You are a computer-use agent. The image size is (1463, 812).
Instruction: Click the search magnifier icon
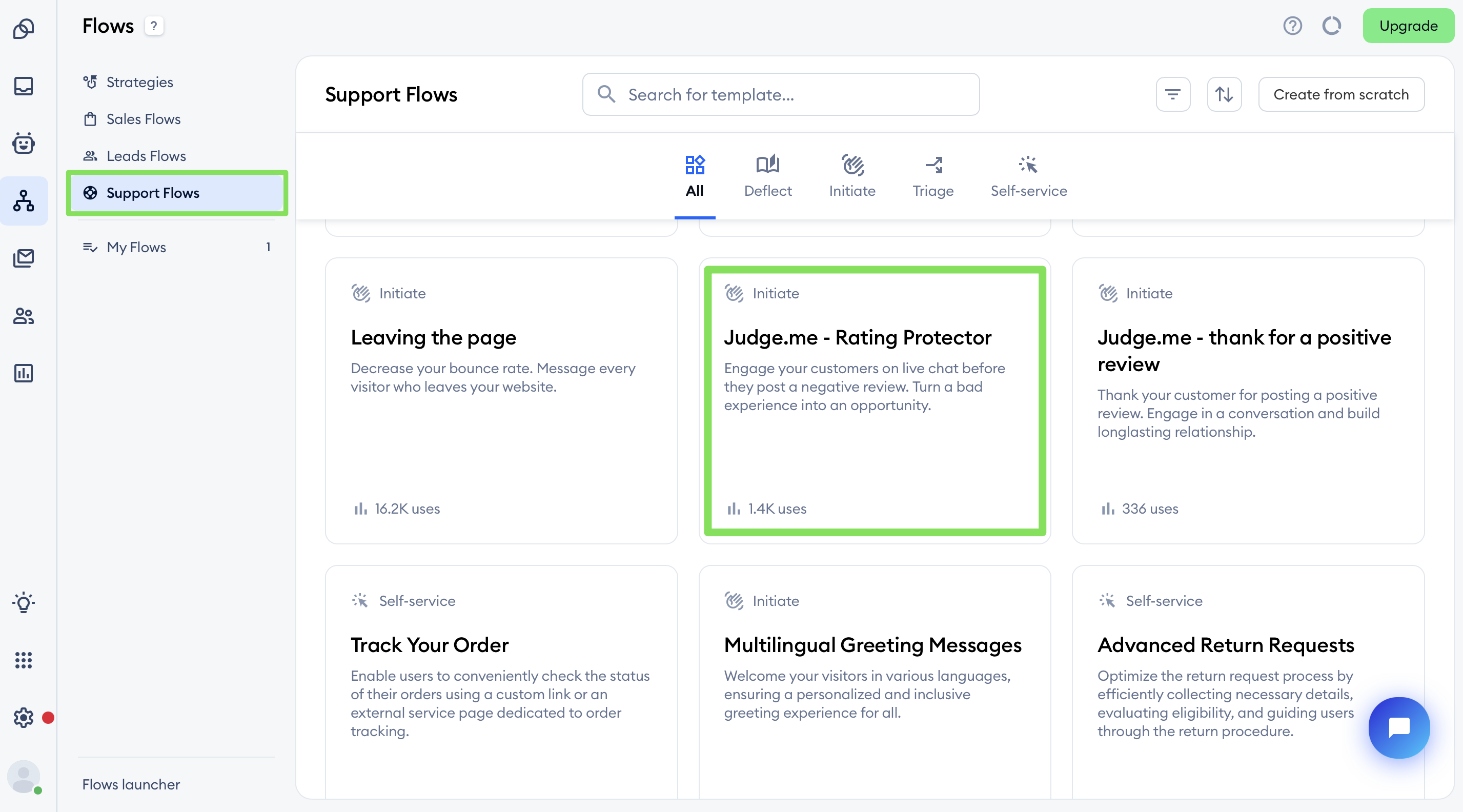click(606, 94)
